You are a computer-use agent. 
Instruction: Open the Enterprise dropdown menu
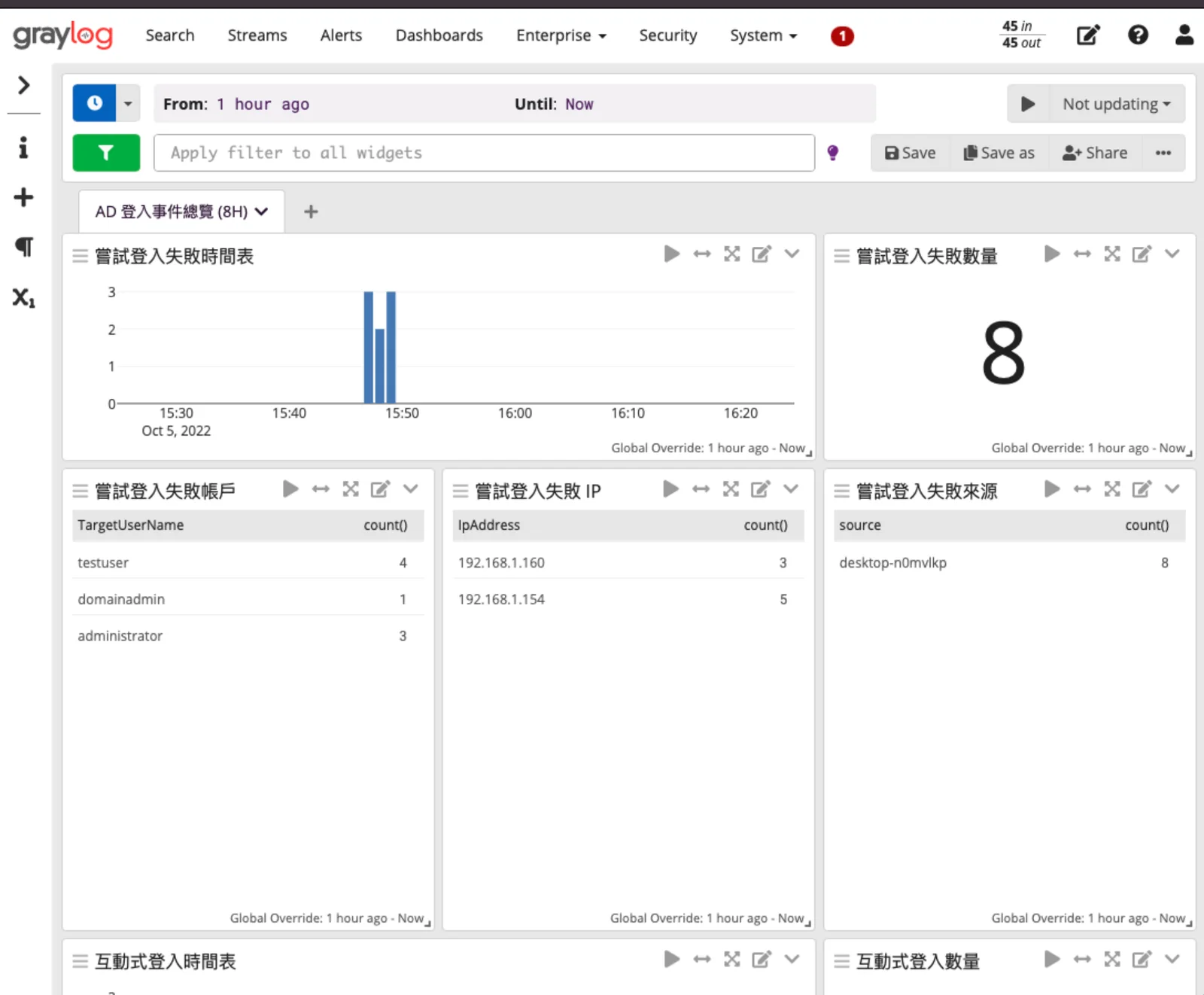[x=561, y=35]
